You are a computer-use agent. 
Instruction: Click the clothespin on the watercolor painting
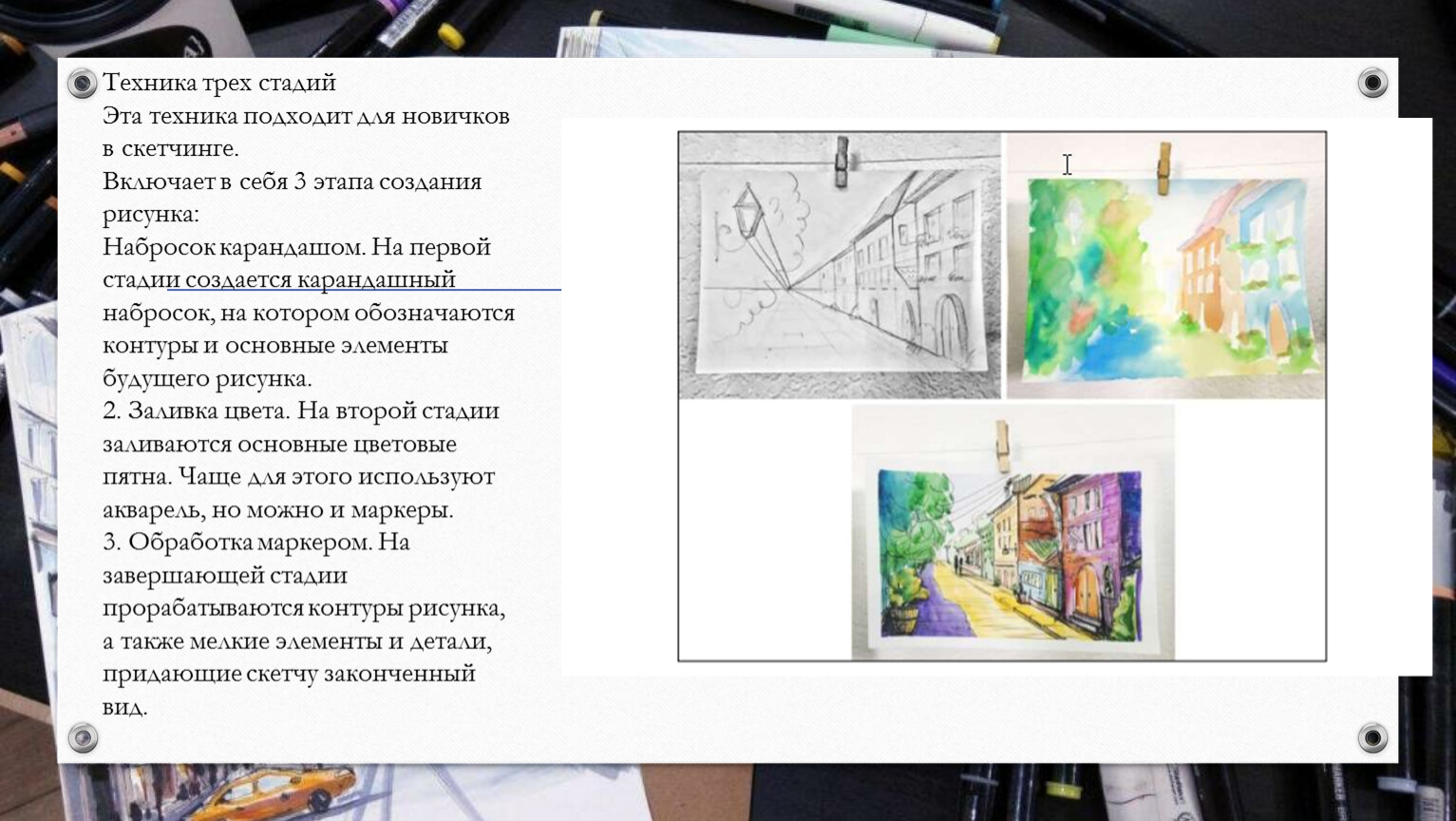(x=1163, y=167)
